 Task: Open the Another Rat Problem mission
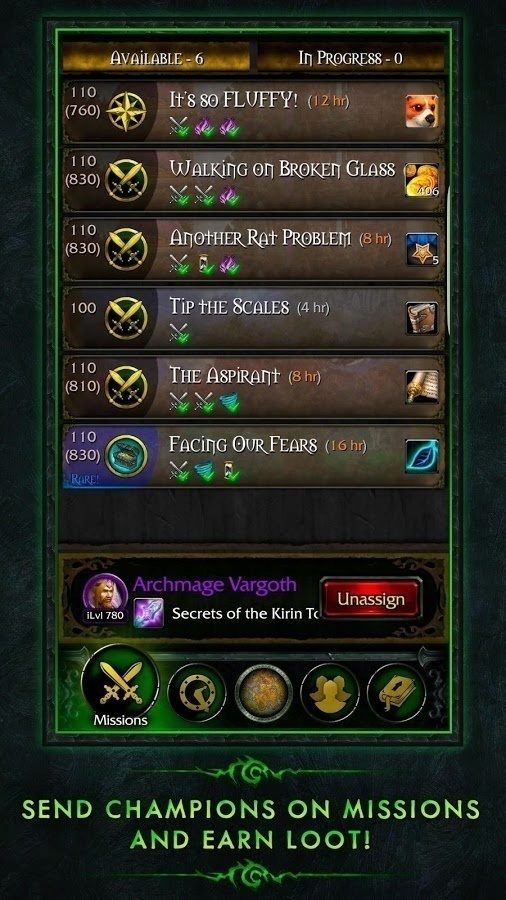point(253,249)
